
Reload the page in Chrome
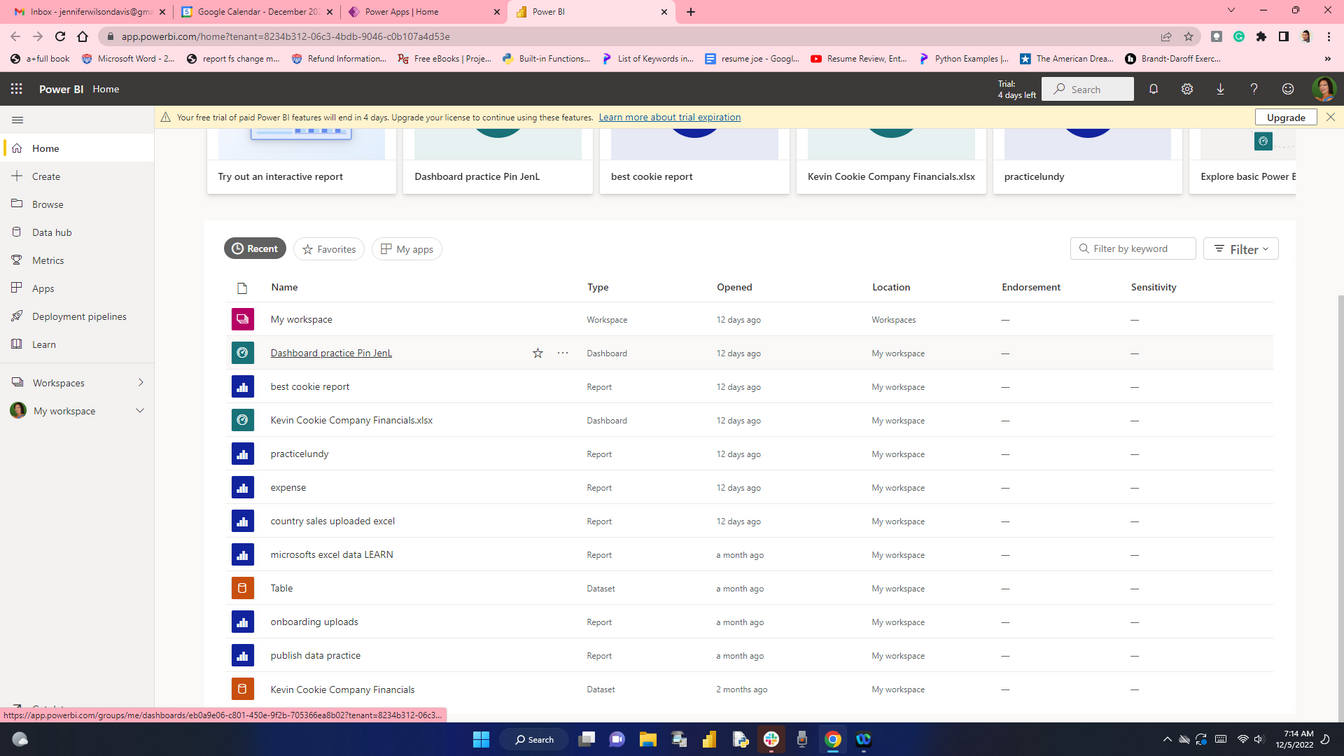[x=60, y=37]
